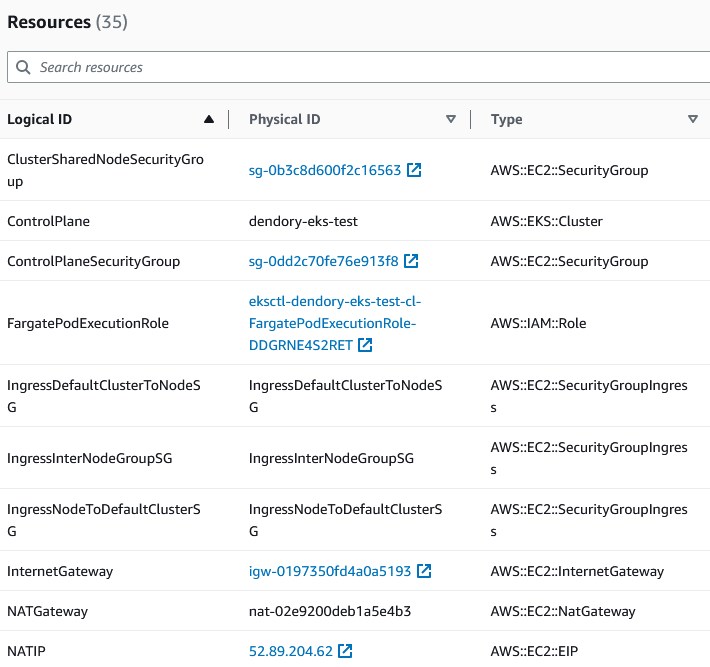Click the Logical ID column header

(x=40, y=119)
